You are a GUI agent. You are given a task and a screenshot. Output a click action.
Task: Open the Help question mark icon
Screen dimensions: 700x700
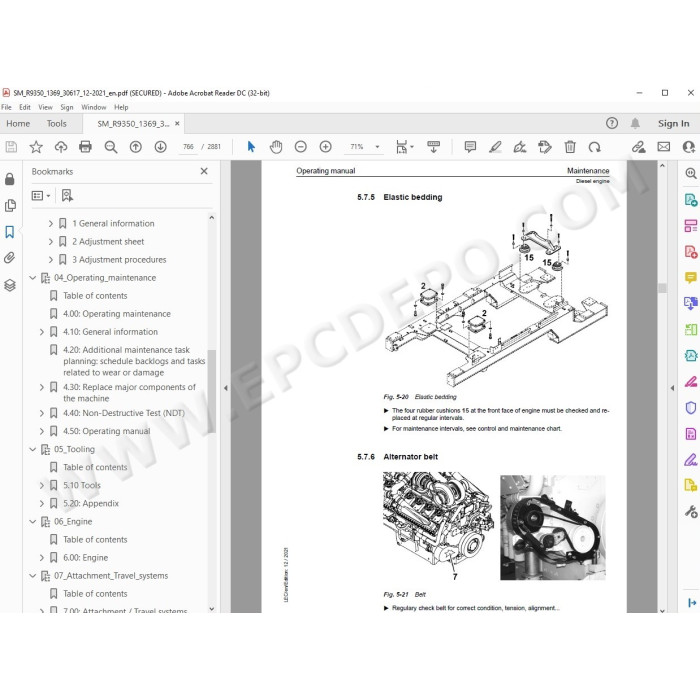612,123
